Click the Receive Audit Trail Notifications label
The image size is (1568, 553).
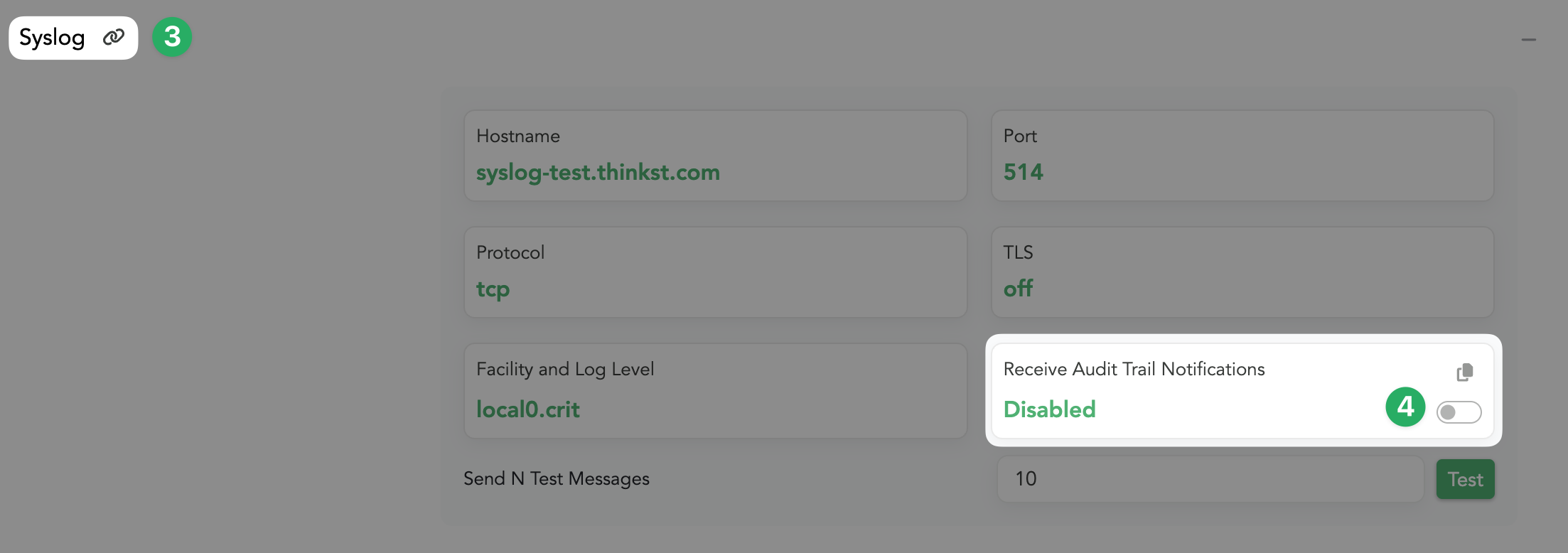point(1134,370)
